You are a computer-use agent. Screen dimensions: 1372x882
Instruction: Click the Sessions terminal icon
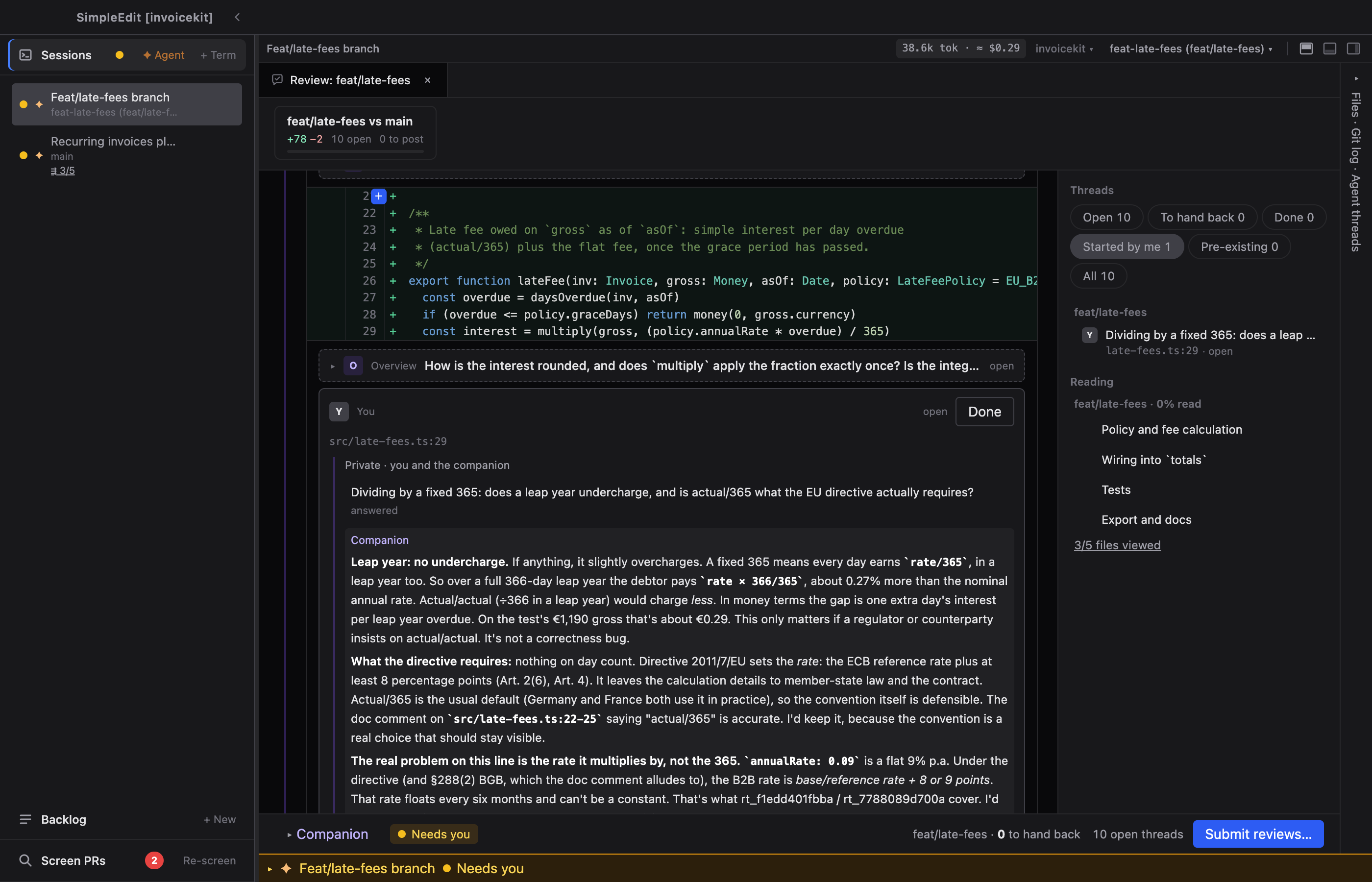click(x=26, y=55)
